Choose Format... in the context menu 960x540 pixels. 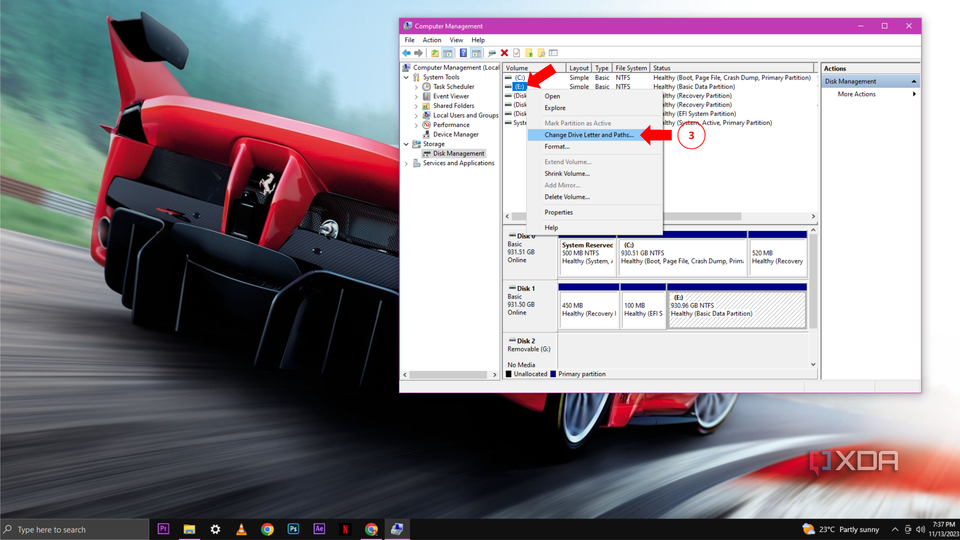(594, 146)
